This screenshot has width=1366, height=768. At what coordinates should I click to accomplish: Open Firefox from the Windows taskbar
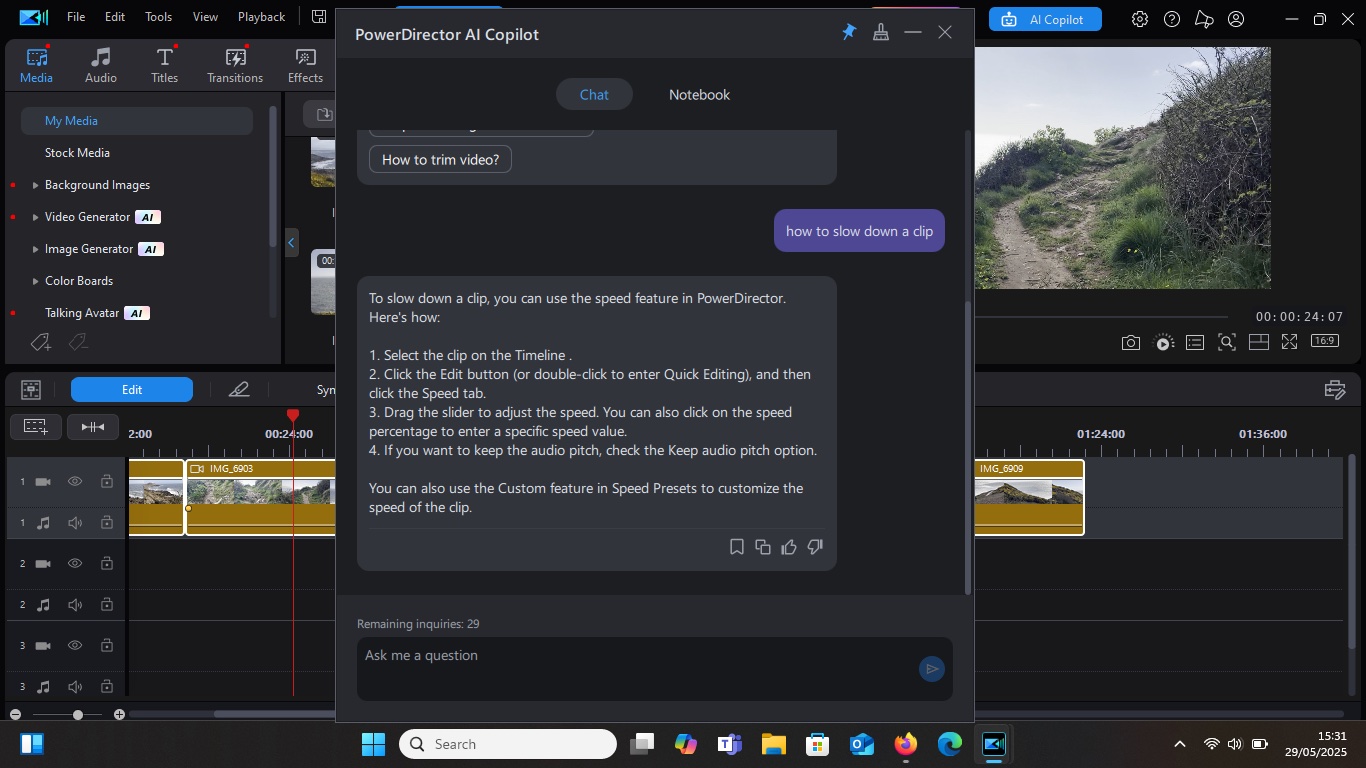[x=905, y=744]
